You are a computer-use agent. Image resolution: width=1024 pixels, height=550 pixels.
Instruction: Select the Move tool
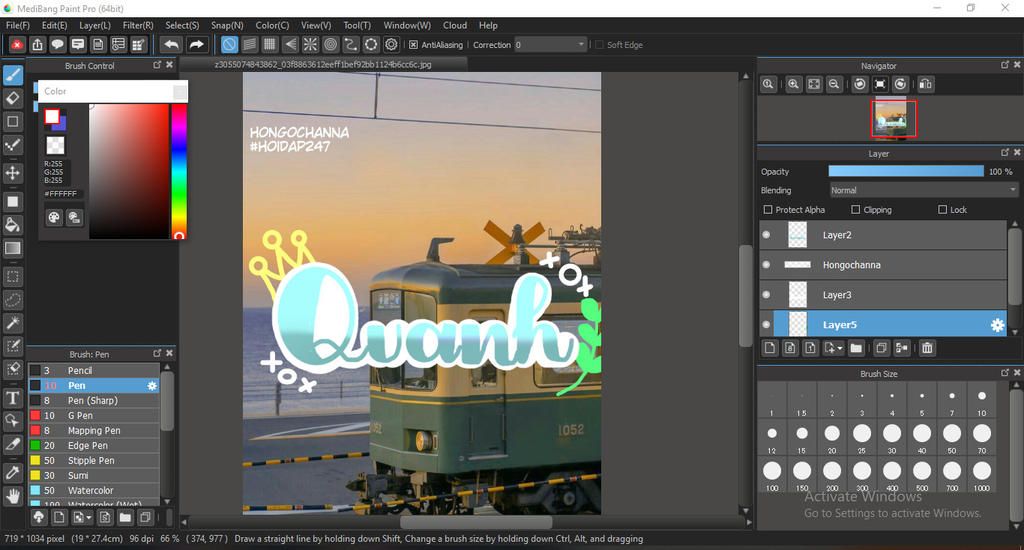click(12, 173)
